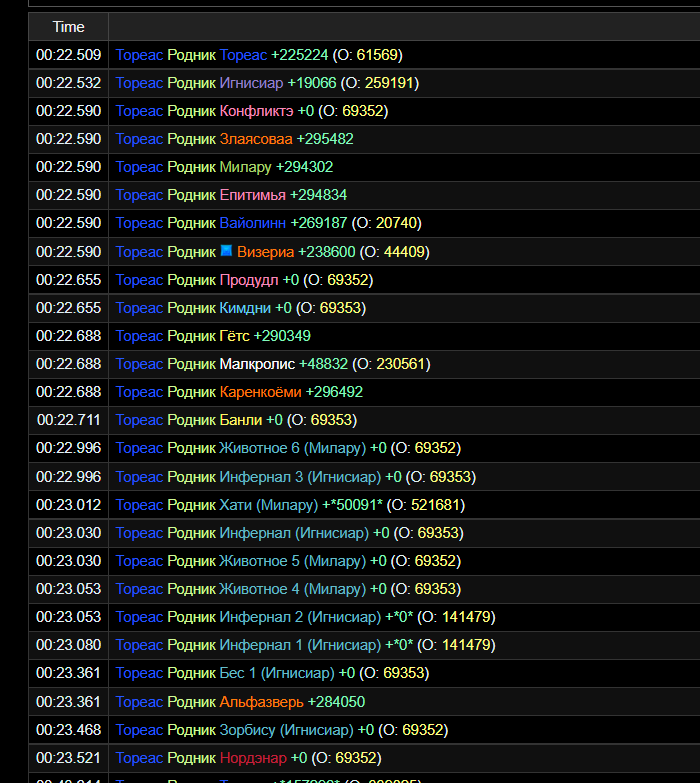The image size is (700, 783).
Task: Click the Инфернал 3 (Игнисиар) pet name
Action: click(300, 477)
